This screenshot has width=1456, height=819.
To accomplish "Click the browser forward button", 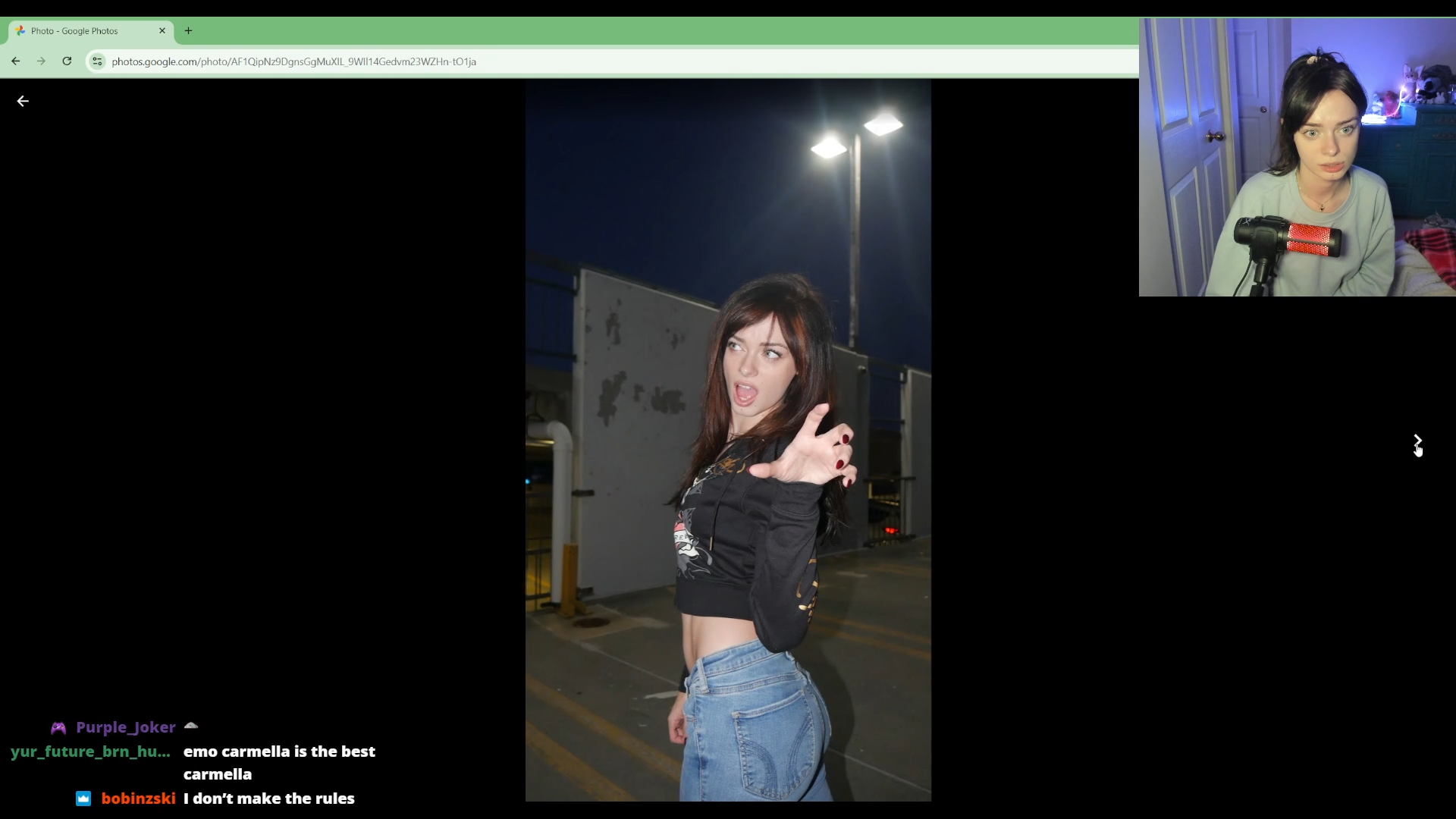I will click(42, 61).
